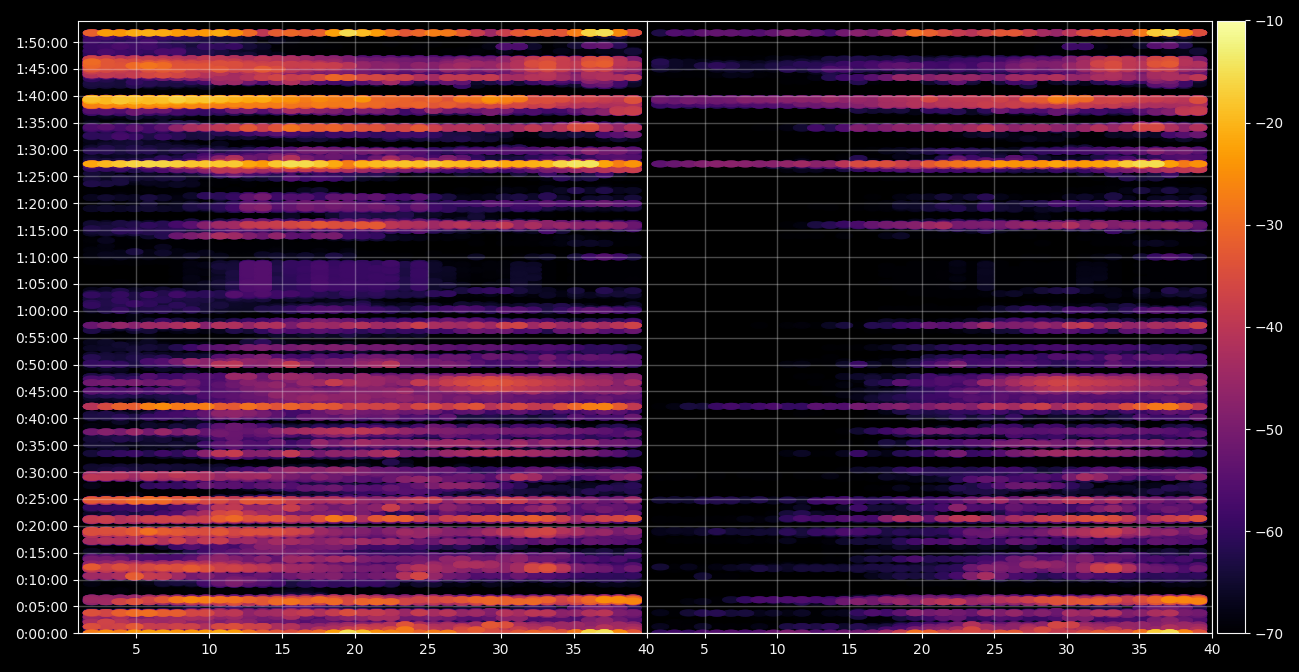Click the 0:15:00 time axis label
This screenshot has width=1299, height=672.
click(41, 553)
